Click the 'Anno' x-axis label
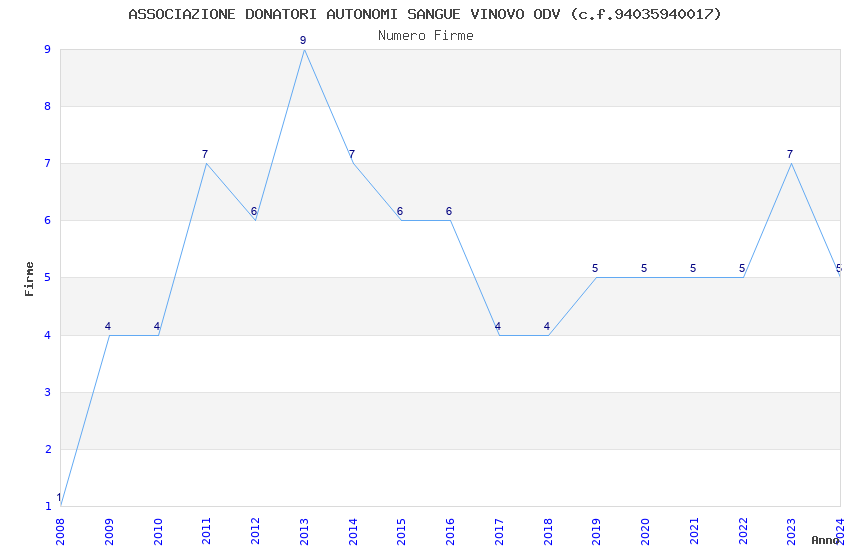Image resolution: width=850 pixels, height=550 pixels. click(x=825, y=540)
